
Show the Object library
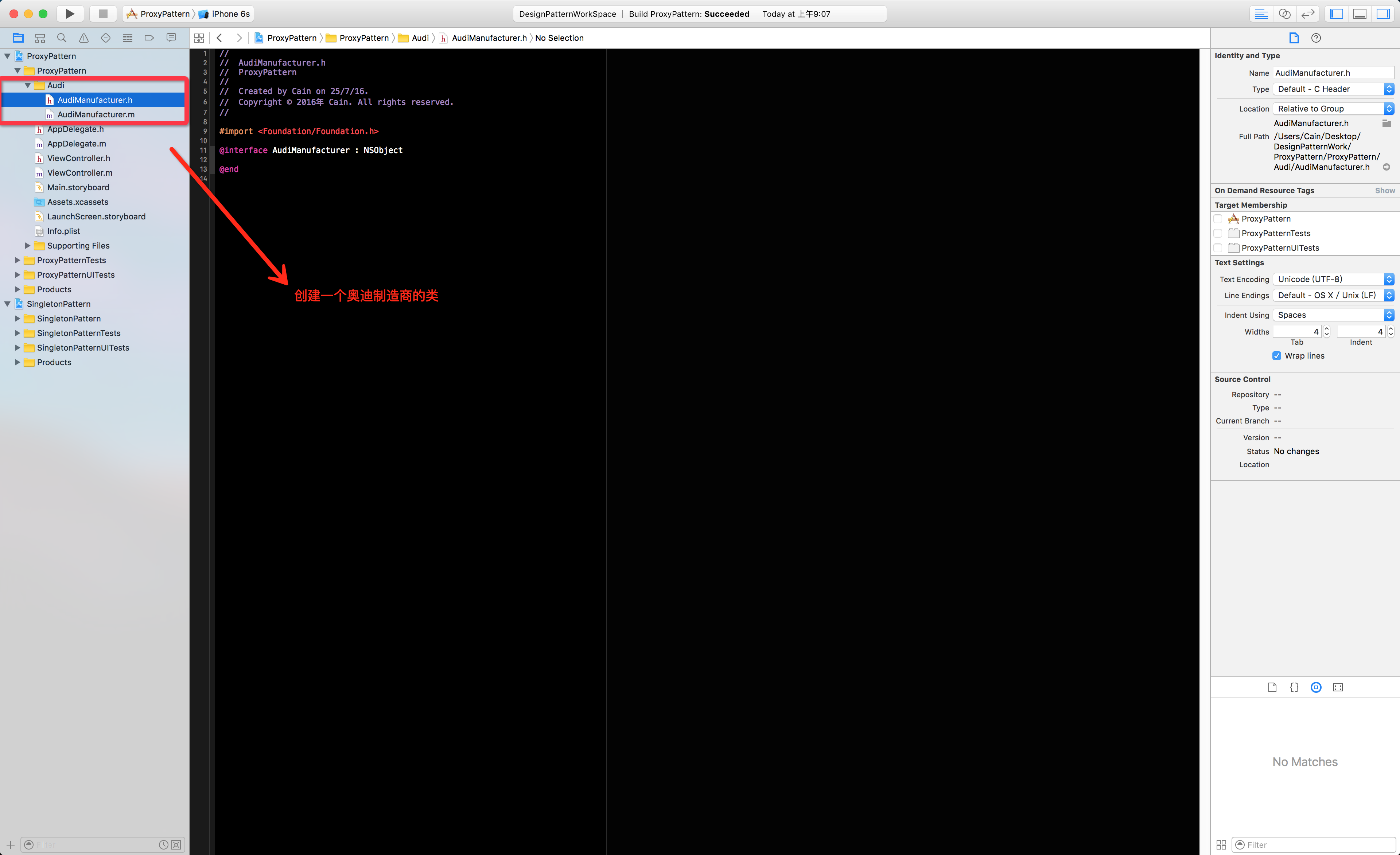pyautogui.click(x=1316, y=687)
